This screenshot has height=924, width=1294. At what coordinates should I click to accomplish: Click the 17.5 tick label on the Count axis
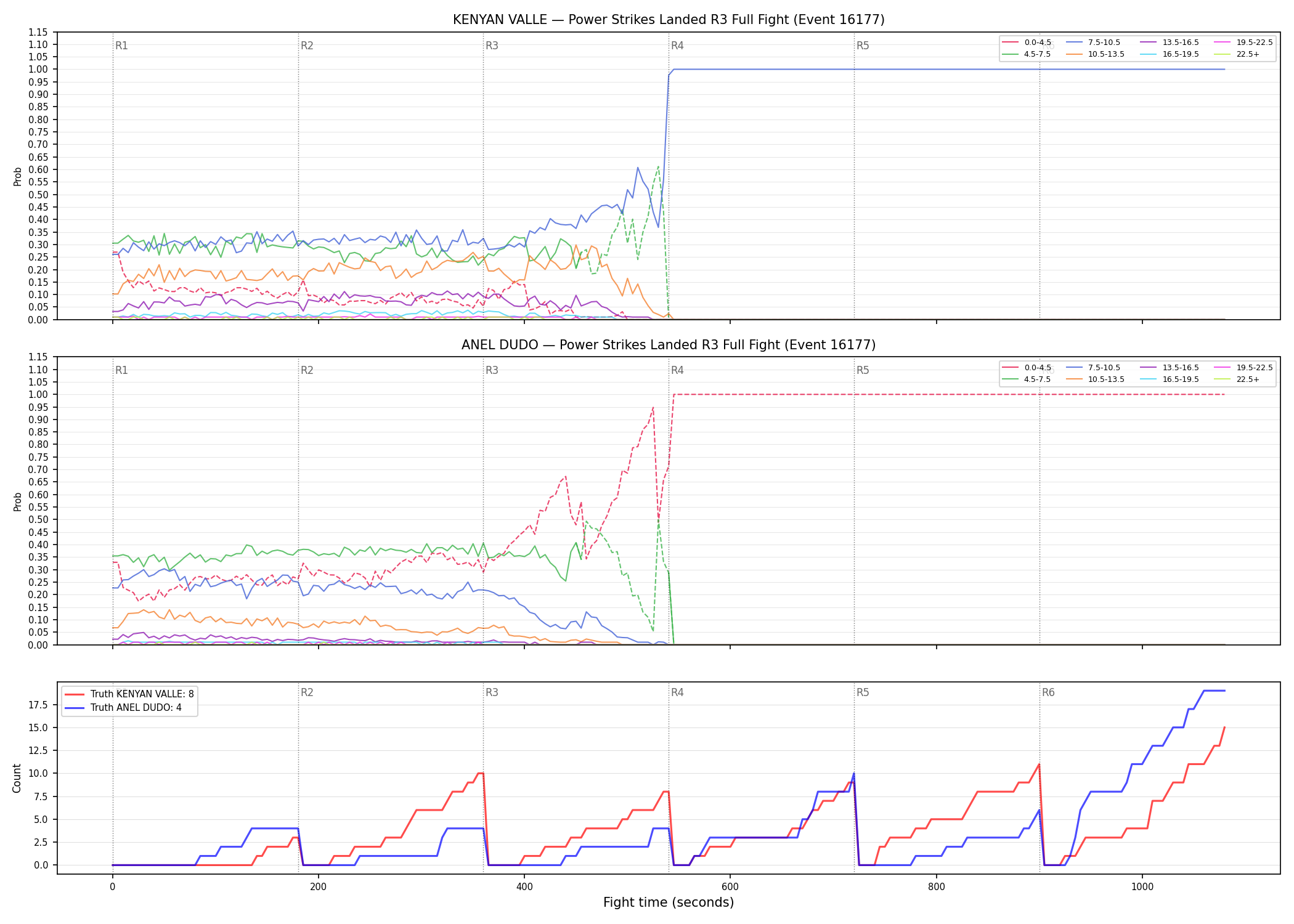[39, 705]
